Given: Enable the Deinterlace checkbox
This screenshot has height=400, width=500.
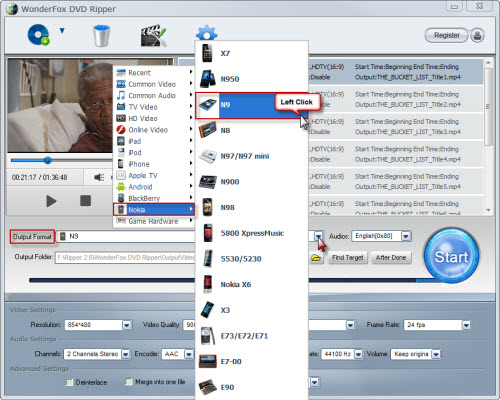Looking at the screenshot, I should (x=69, y=382).
